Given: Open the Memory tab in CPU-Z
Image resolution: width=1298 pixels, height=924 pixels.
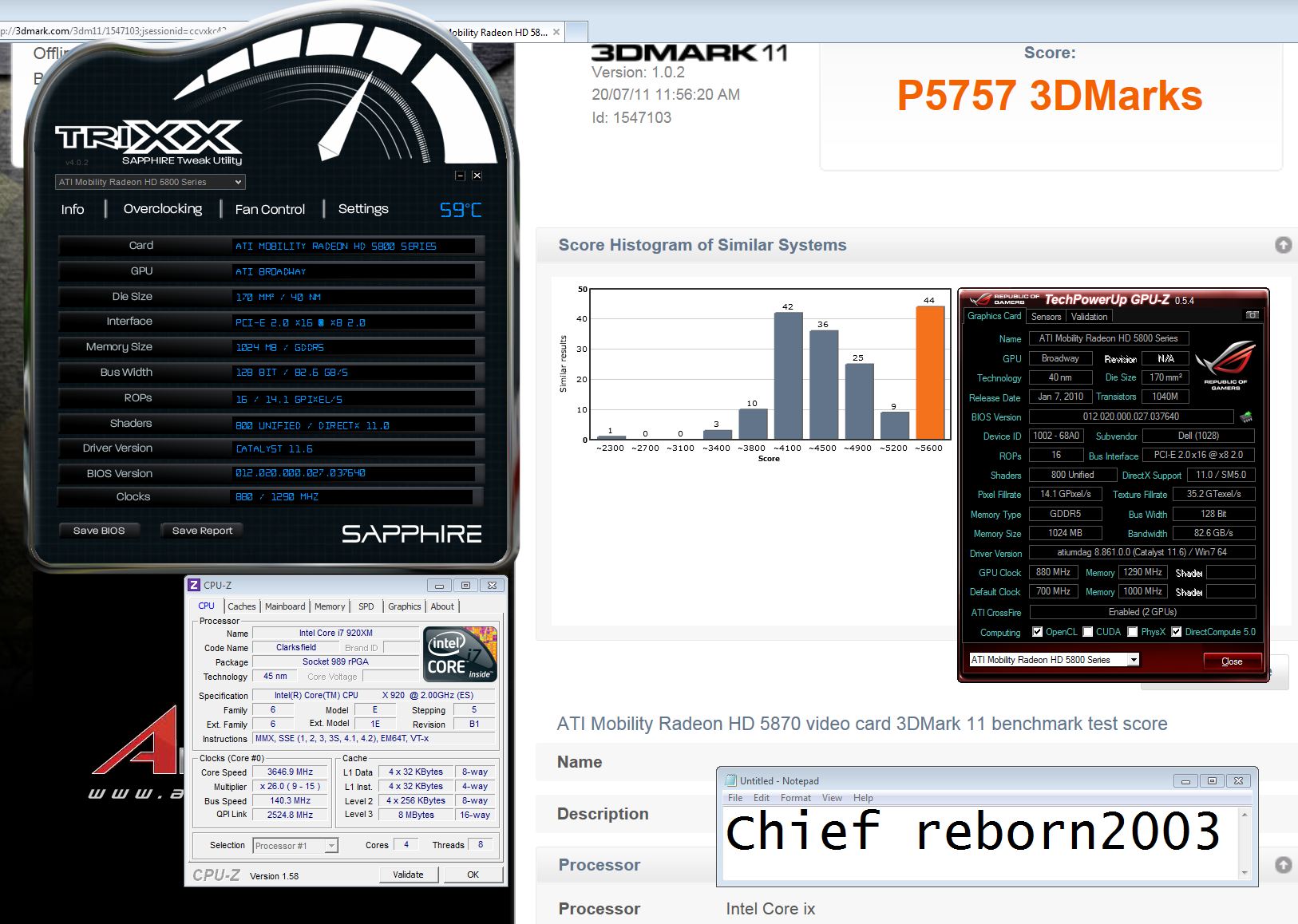Looking at the screenshot, I should pos(330,606).
